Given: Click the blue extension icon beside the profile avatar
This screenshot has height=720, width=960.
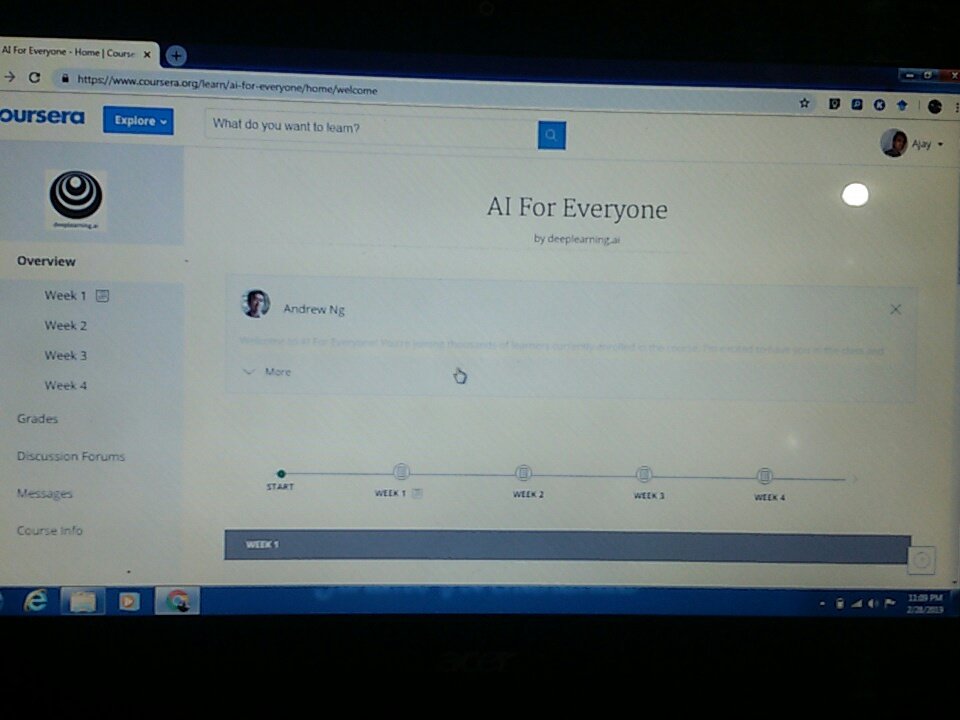Looking at the screenshot, I should (x=902, y=105).
